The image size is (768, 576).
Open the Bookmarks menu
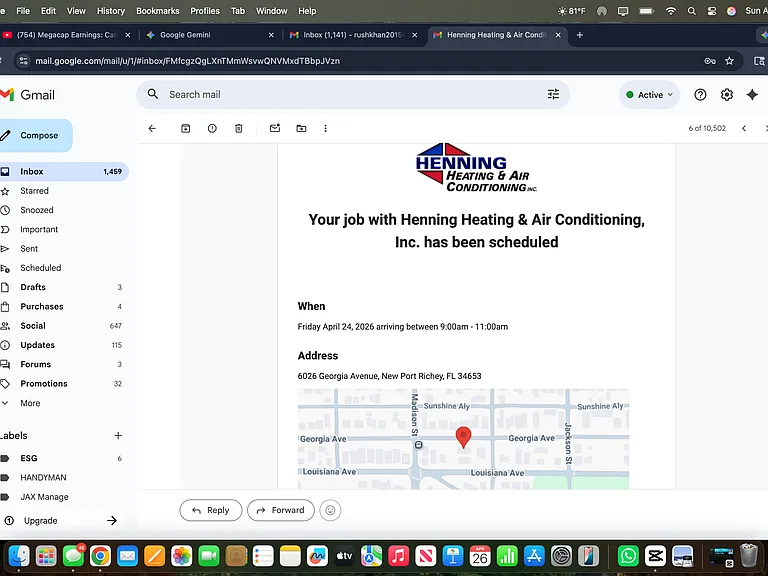pyautogui.click(x=158, y=11)
